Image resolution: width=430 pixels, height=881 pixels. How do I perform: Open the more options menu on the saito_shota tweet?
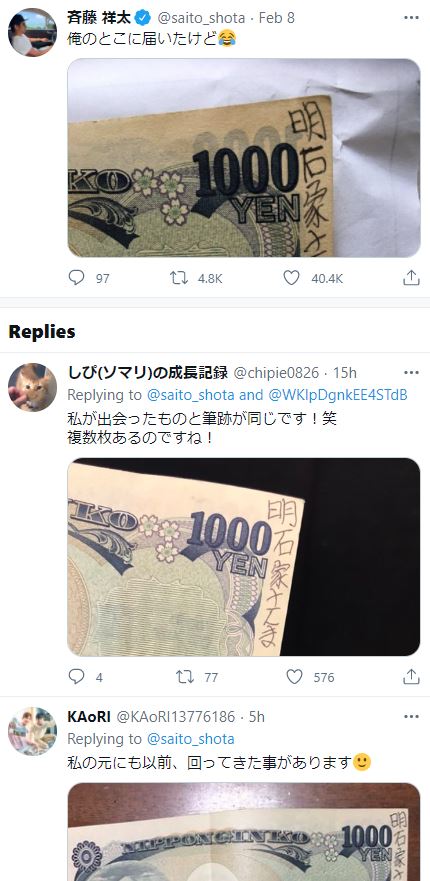click(411, 17)
